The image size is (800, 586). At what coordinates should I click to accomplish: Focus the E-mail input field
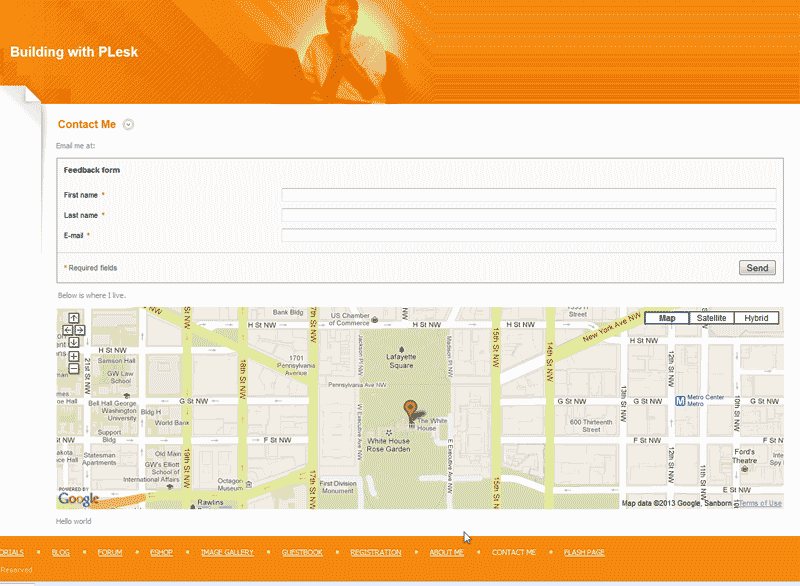528,235
